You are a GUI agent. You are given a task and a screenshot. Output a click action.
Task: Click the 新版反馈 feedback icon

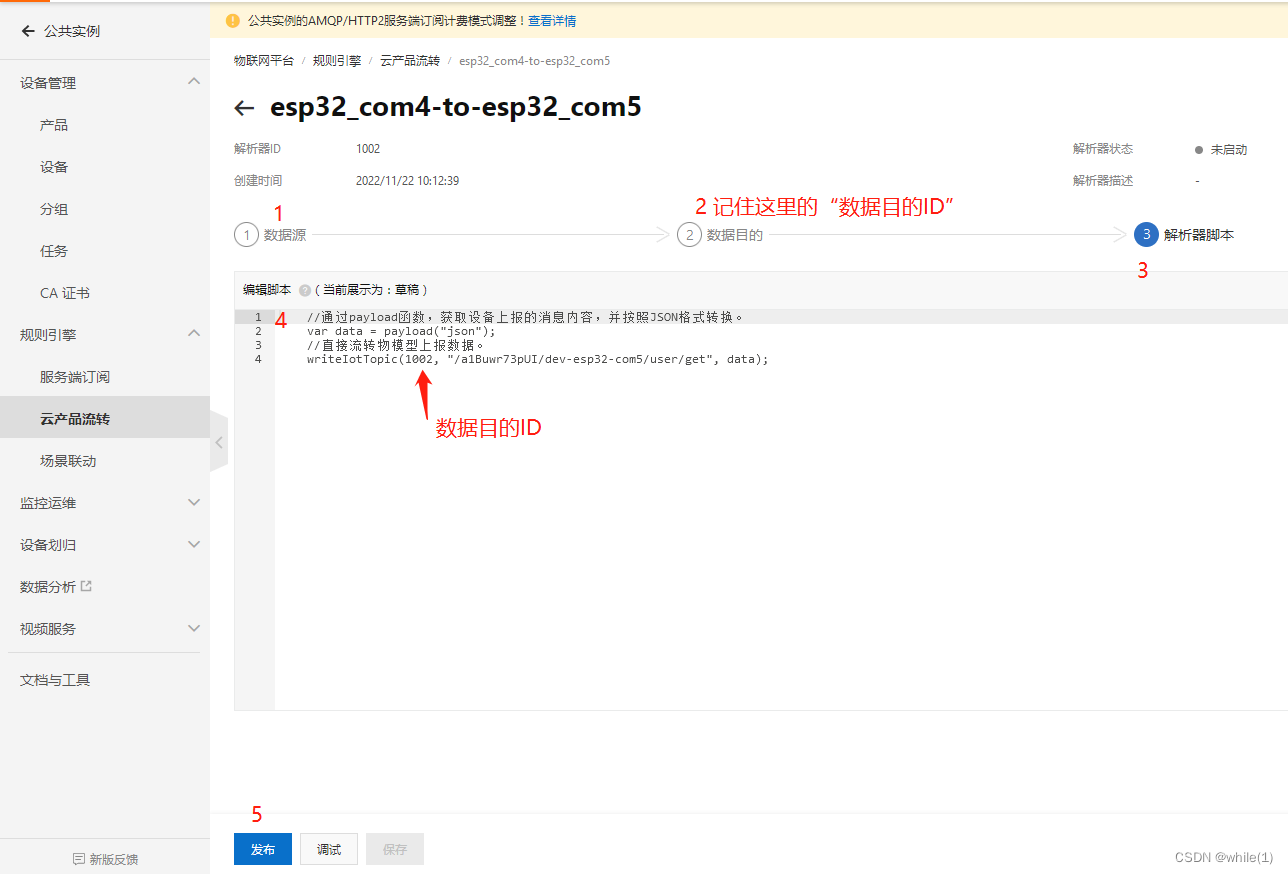[x=79, y=859]
